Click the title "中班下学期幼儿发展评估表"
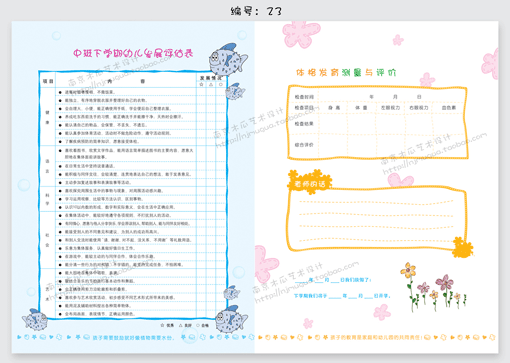This screenshot has height=363, width=510. [133, 53]
